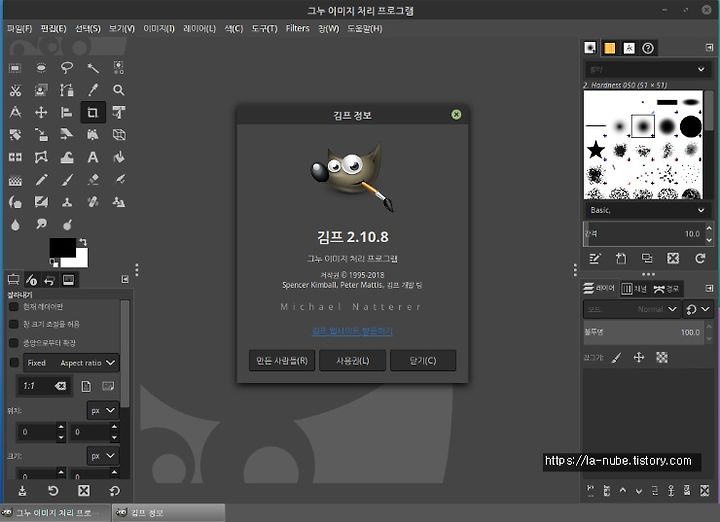Viewport: 720px width, 522px height.
Task: Select the Measure tool
Action: point(15,112)
